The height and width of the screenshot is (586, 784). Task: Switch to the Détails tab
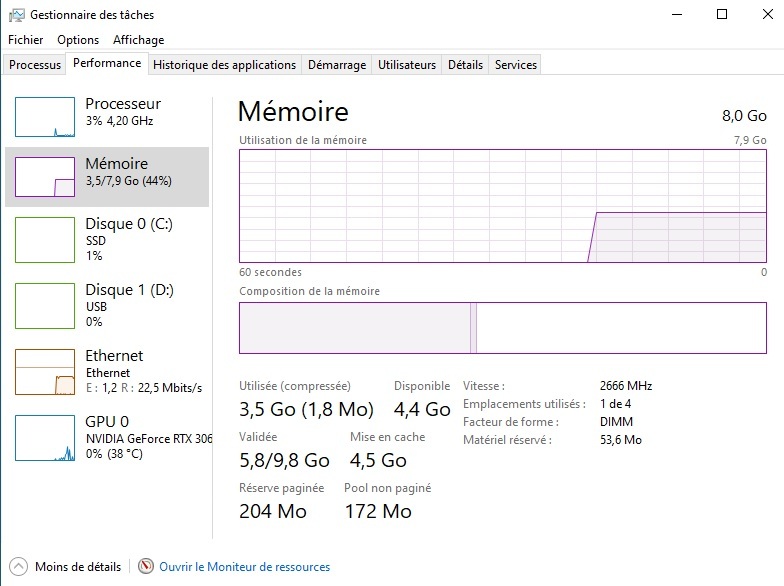465,65
